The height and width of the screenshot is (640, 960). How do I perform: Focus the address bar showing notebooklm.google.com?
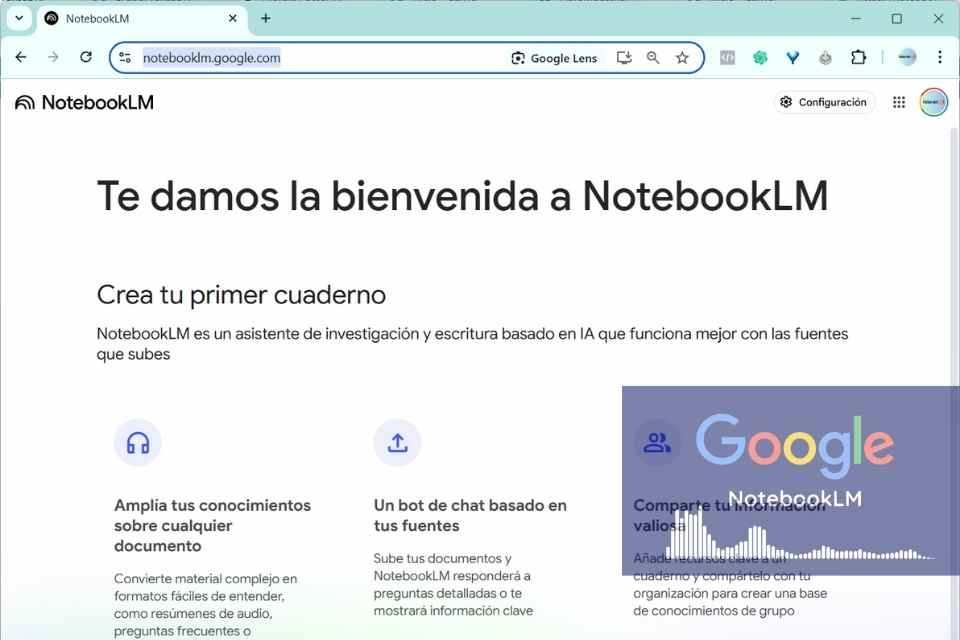(x=407, y=58)
